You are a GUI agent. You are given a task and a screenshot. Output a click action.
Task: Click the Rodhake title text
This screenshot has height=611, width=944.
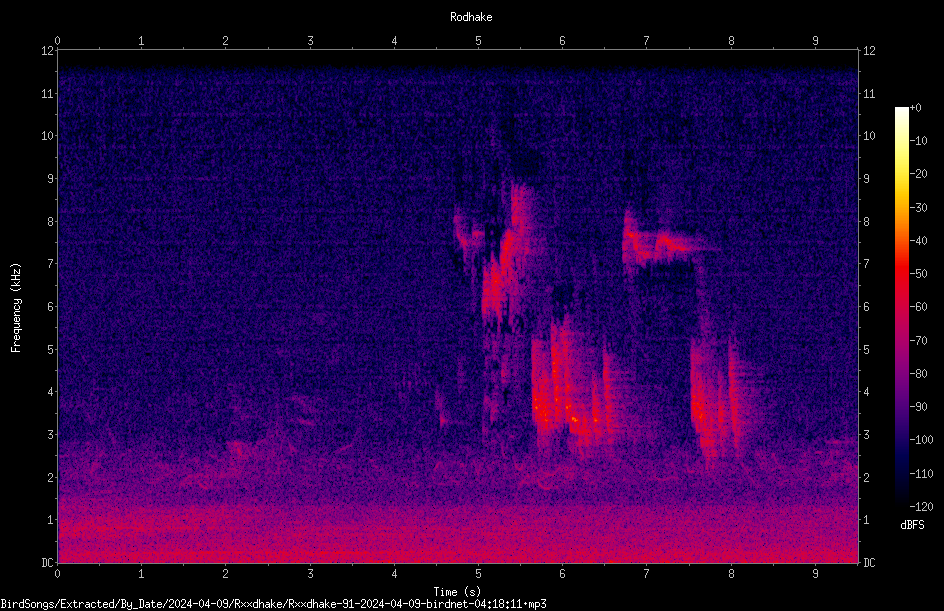coord(471,17)
